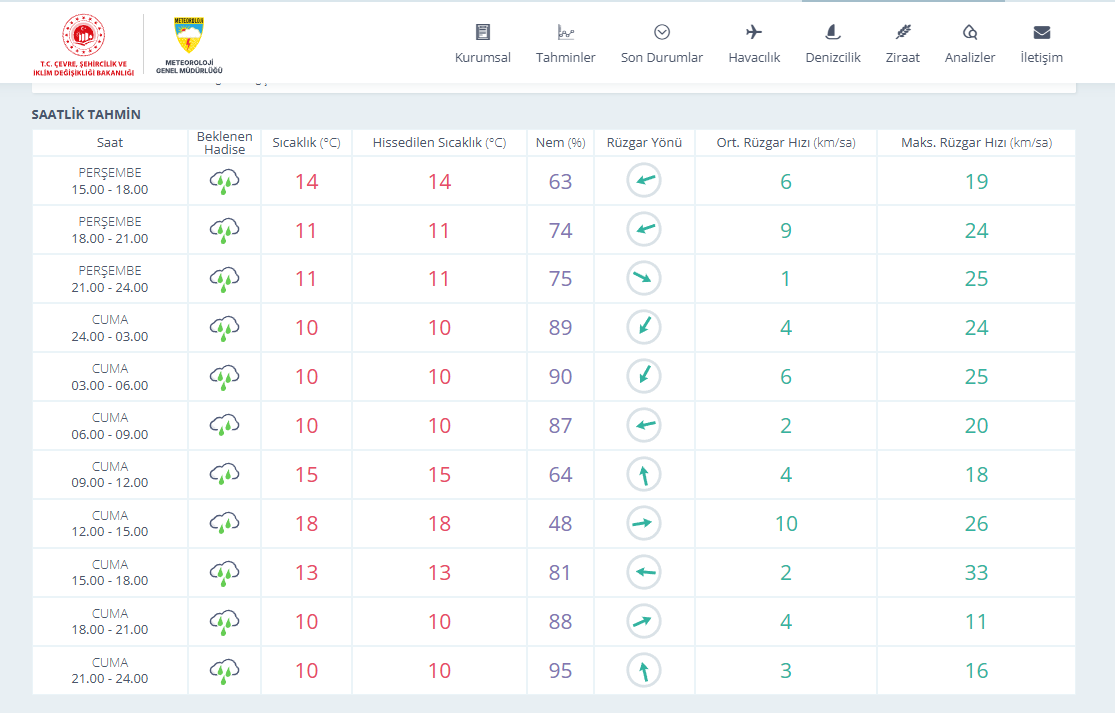Expand Son Durumlar dropdown menu

click(661, 45)
